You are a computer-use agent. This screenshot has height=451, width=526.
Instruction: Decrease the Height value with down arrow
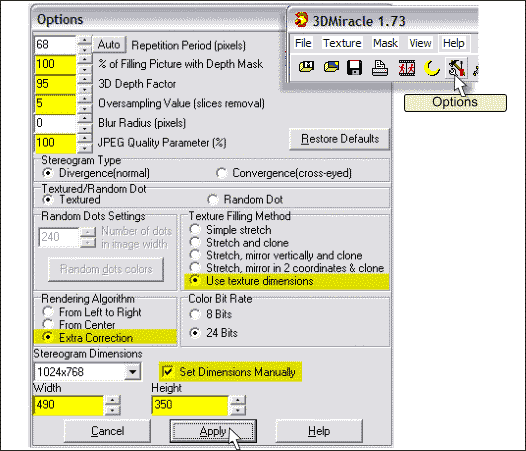238,410
